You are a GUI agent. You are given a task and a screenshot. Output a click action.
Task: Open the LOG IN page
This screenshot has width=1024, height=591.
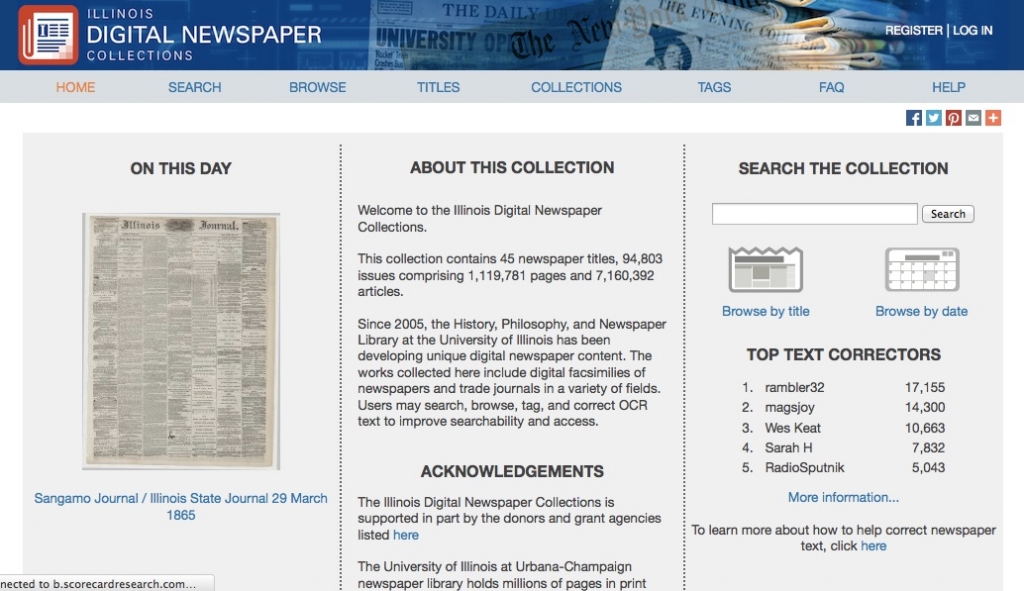971,30
